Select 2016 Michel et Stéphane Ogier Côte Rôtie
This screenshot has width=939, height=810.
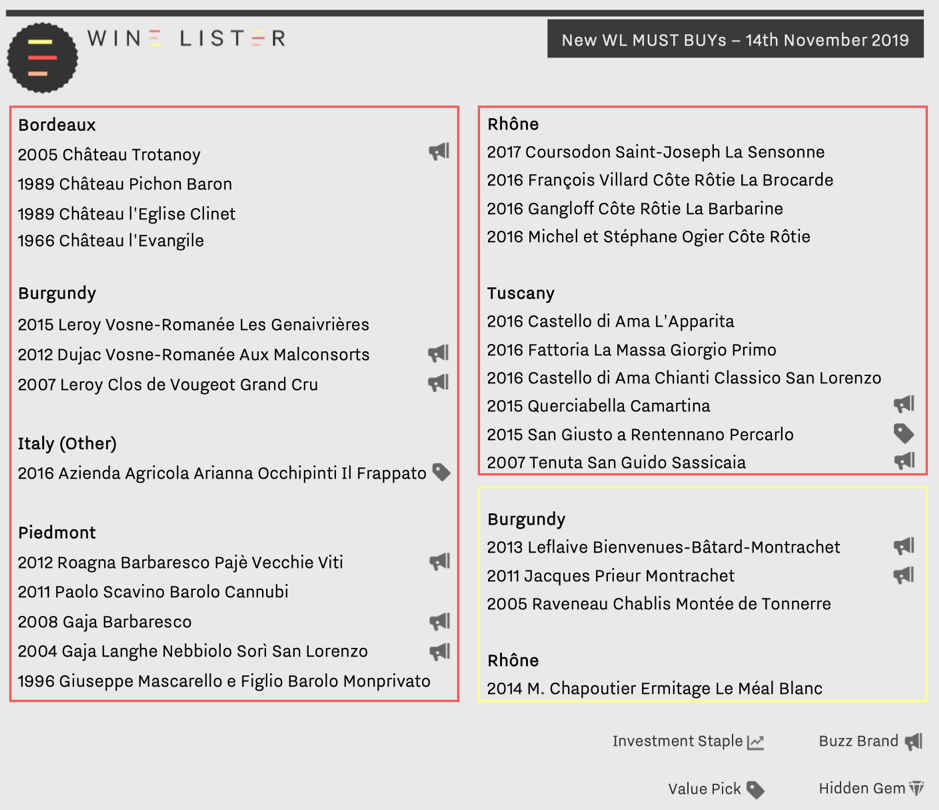649,236
